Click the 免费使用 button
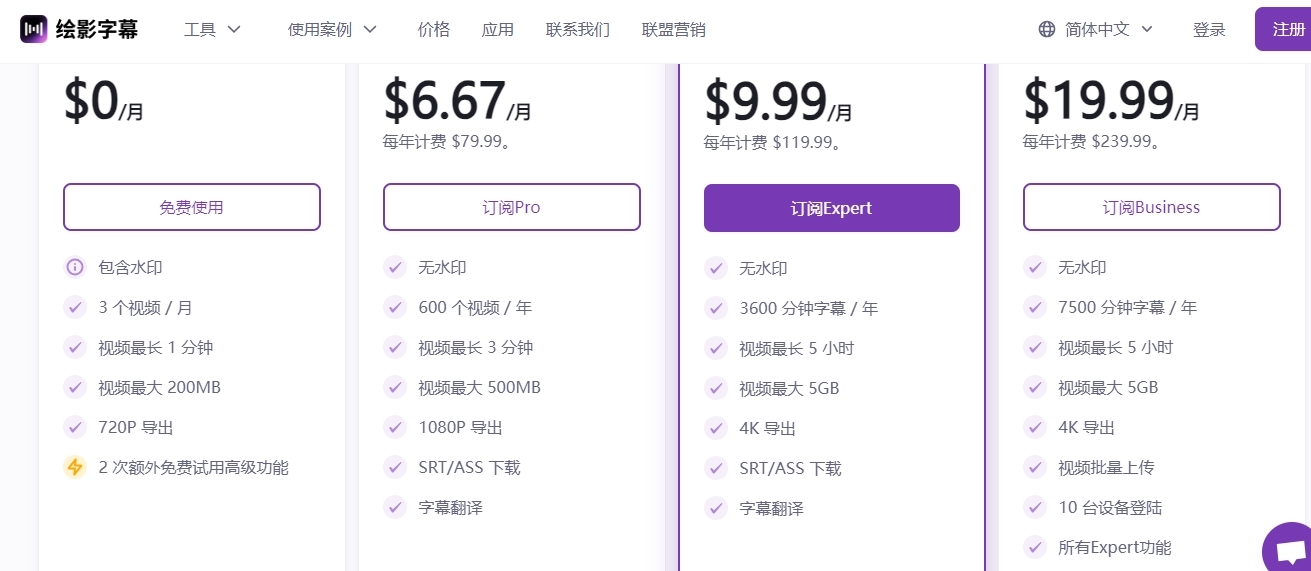This screenshot has height=571, width=1311. (192, 207)
